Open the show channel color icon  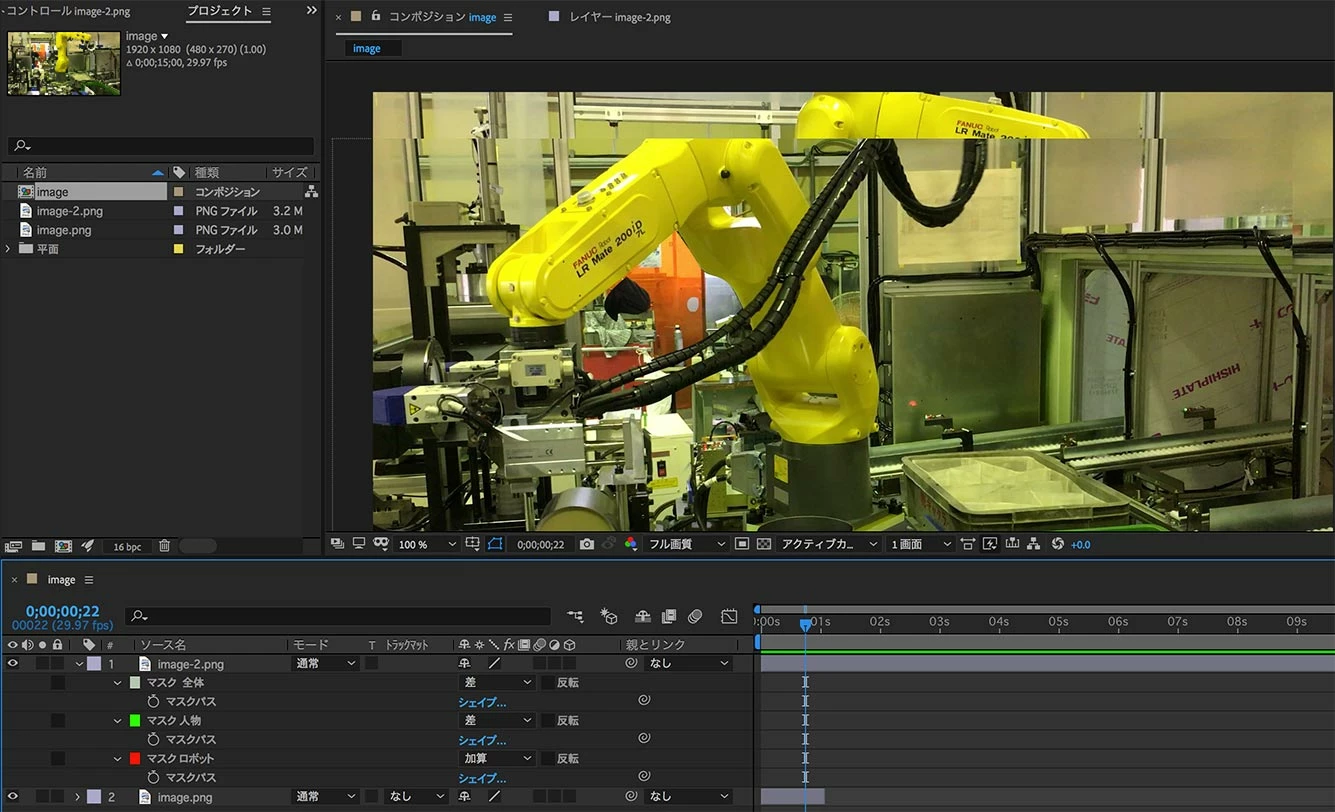pyautogui.click(x=631, y=544)
